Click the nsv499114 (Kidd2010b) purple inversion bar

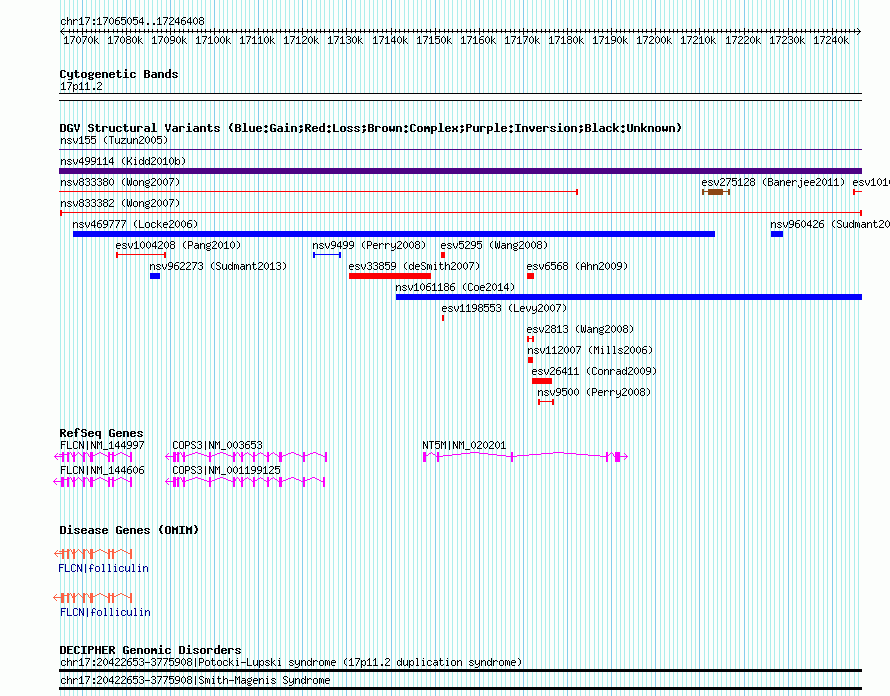coord(460,171)
